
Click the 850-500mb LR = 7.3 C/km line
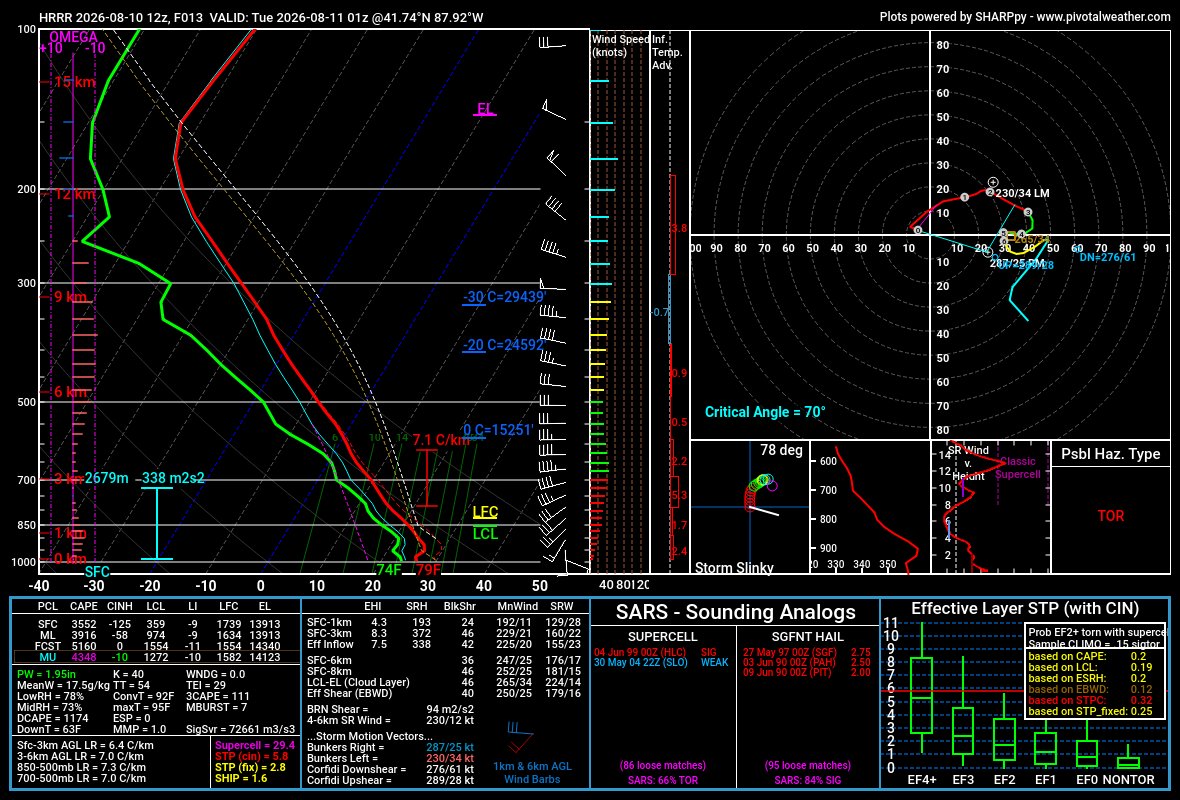[x=81, y=767]
